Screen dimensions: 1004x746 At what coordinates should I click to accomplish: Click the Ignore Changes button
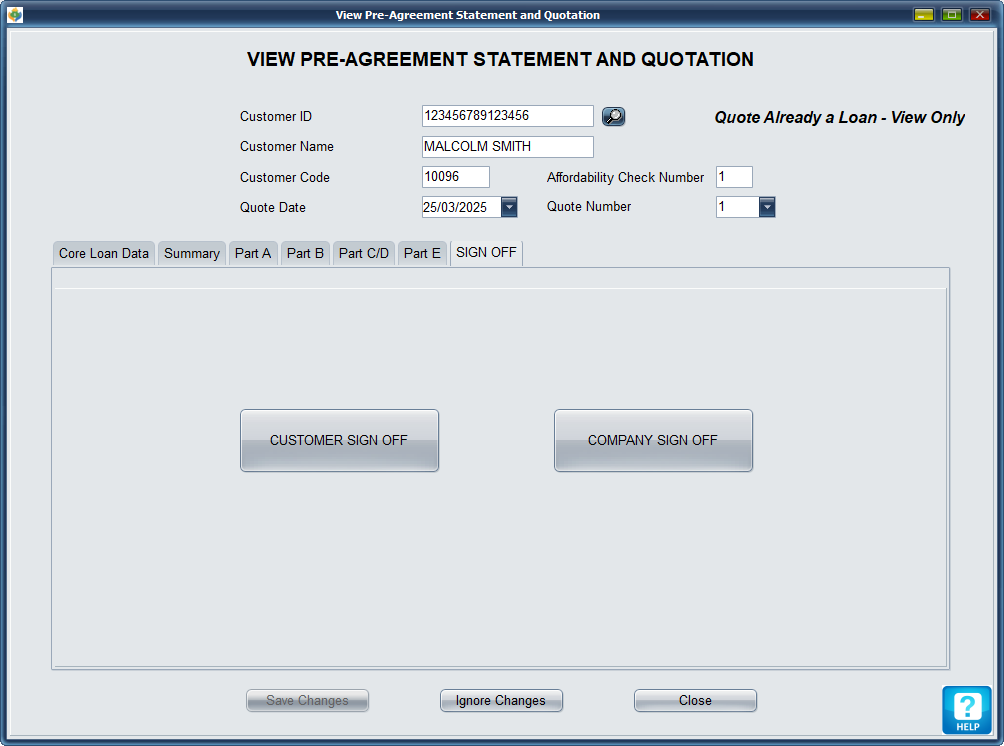501,701
